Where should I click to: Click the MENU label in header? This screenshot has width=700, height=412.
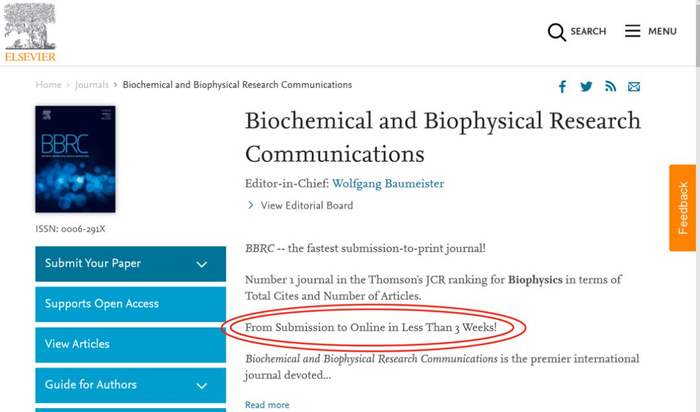[662, 32]
